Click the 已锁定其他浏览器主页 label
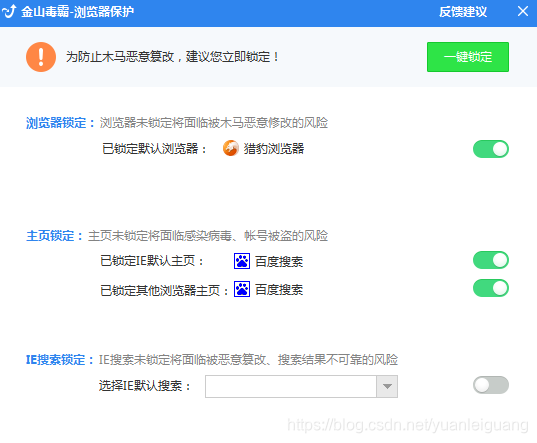537x443 pixels. coord(164,291)
